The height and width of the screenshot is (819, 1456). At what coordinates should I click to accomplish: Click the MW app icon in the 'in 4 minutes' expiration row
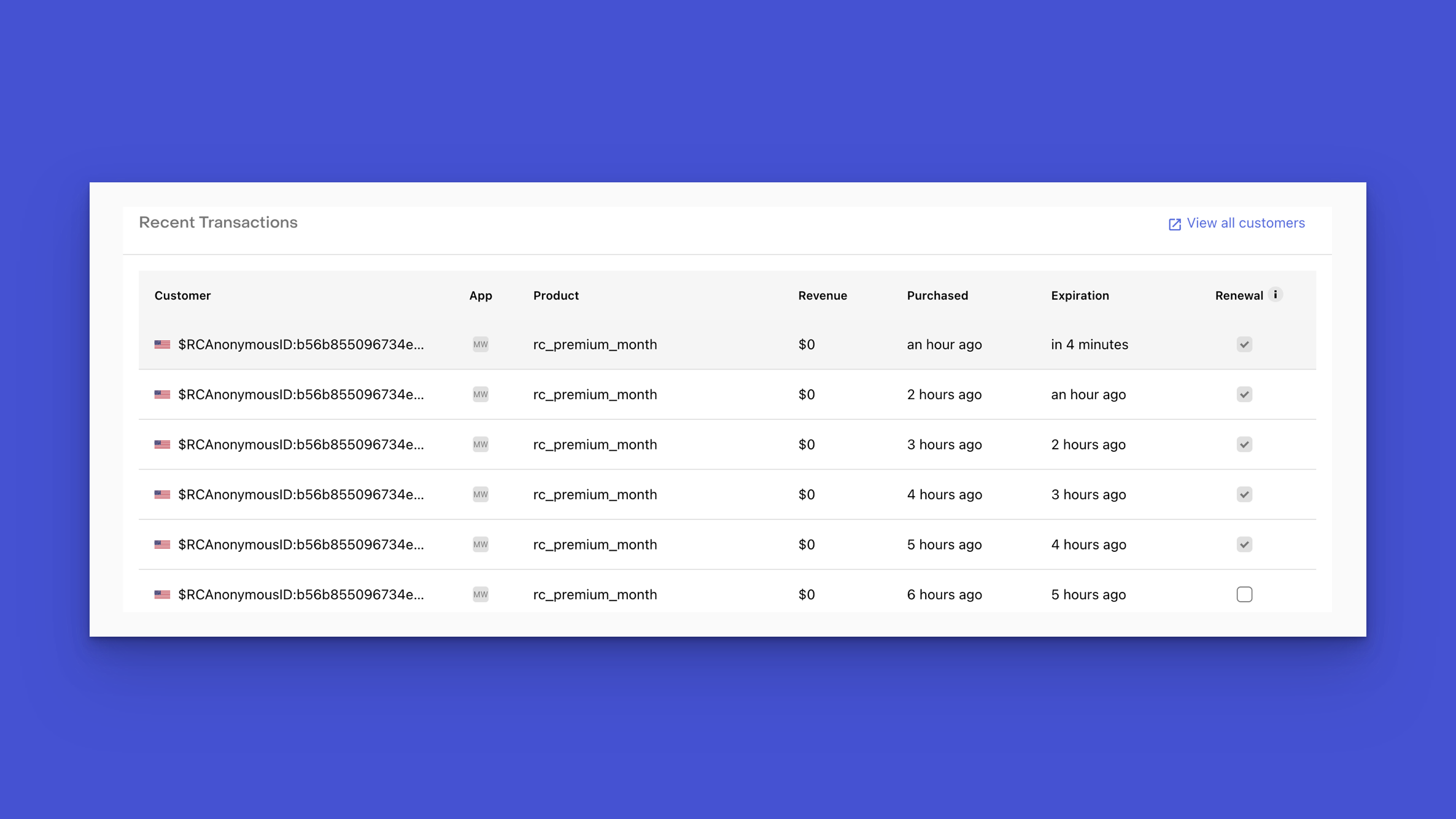pyautogui.click(x=481, y=344)
